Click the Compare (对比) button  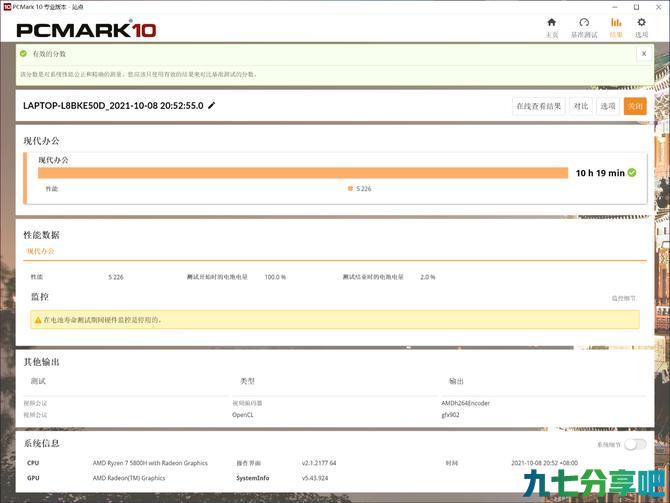pos(581,106)
